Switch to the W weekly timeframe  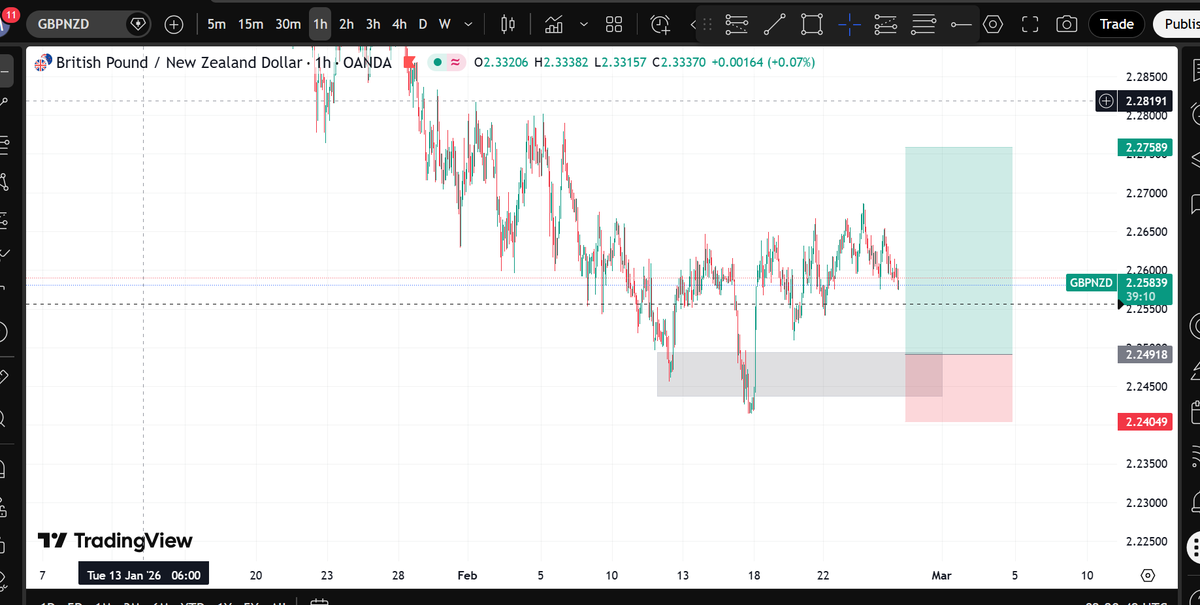click(444, 23)
